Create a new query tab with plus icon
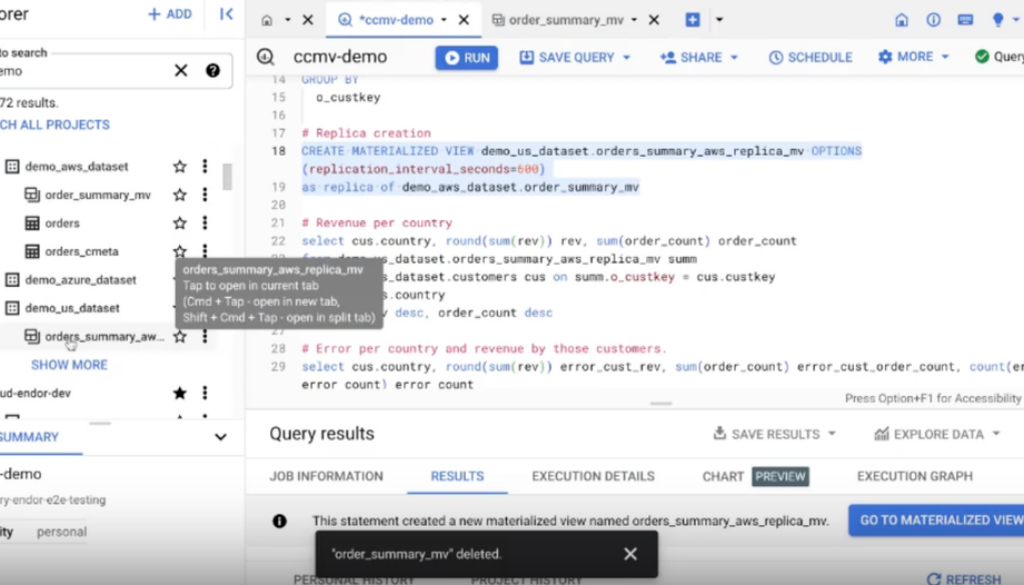 pos(692,20)
